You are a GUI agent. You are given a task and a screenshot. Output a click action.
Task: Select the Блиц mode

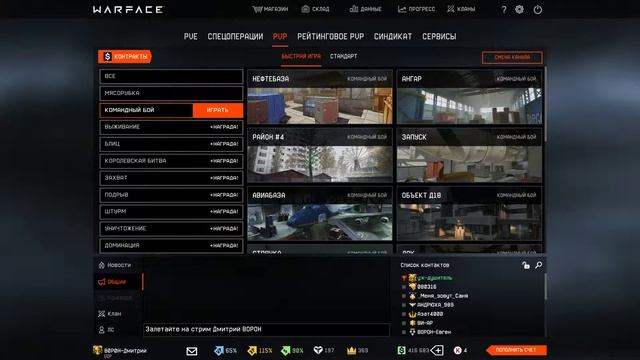(171, 144)
